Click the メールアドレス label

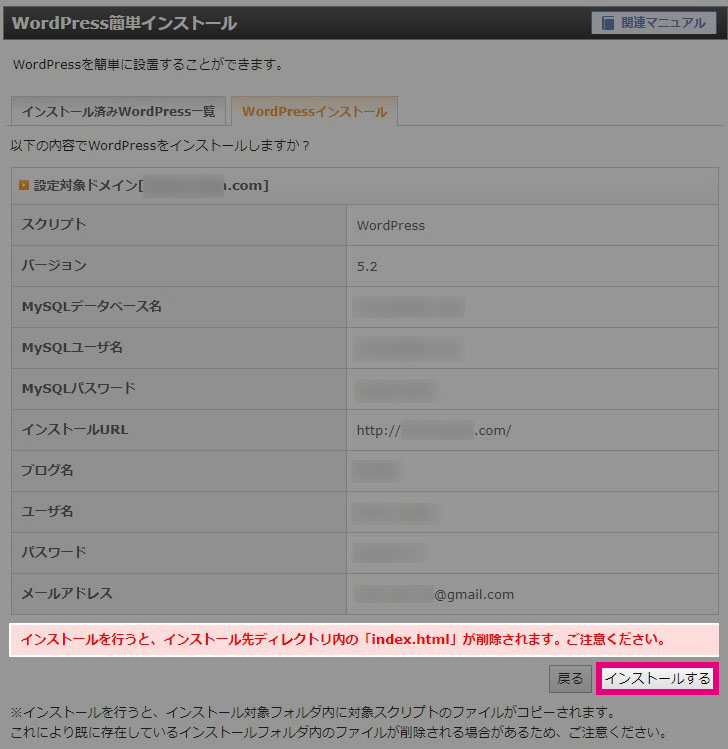67,593
